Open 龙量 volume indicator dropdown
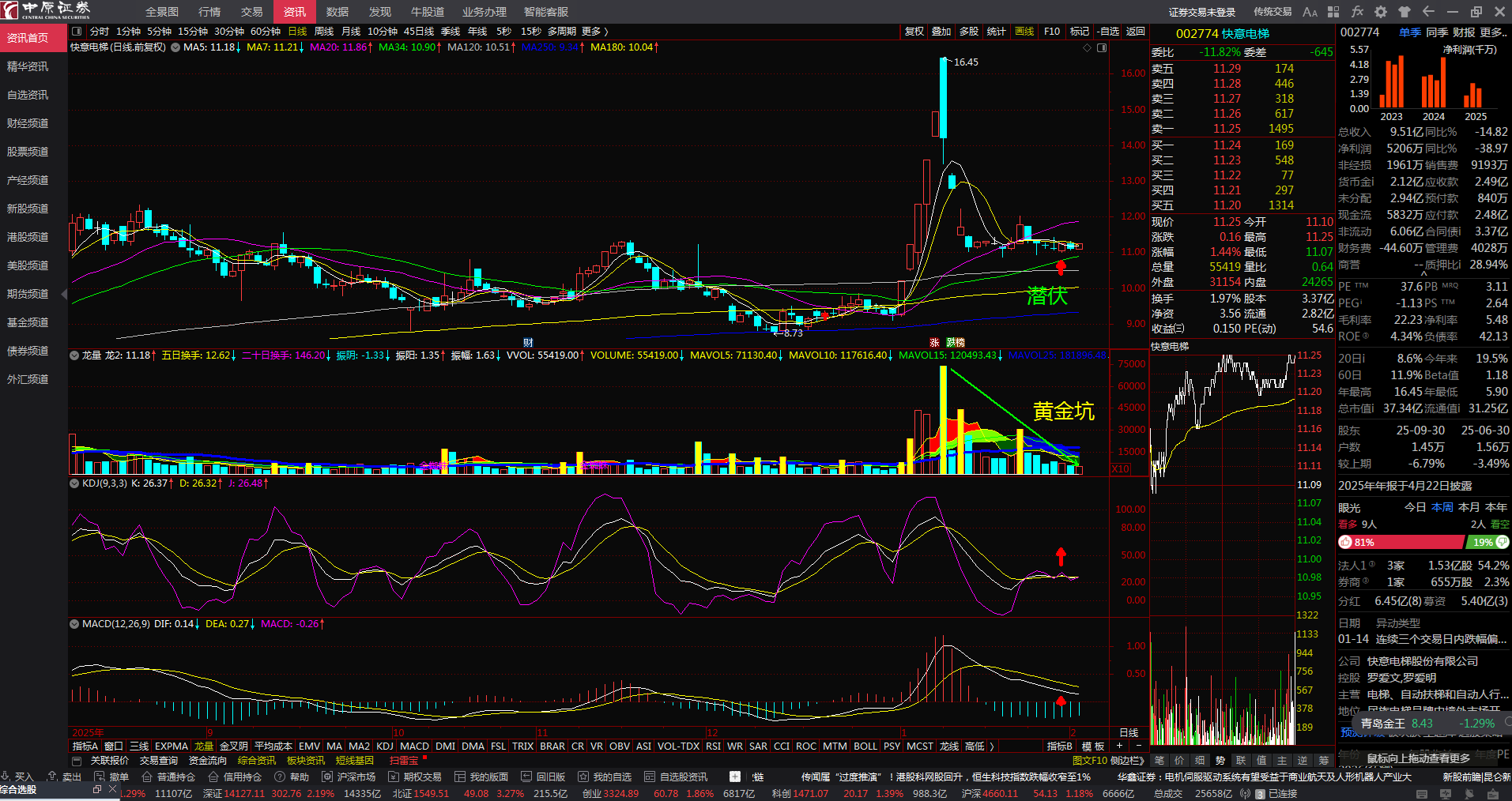The height and width of the screenshot is (801, 1512). point(74,355)
